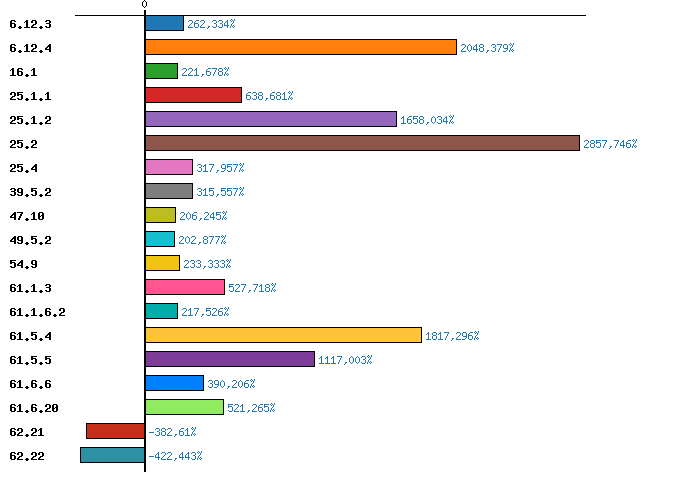Viewport: 700px width, 501px height.
Task: Click the value label 2048,379%
Action: [x=487, y=48]
